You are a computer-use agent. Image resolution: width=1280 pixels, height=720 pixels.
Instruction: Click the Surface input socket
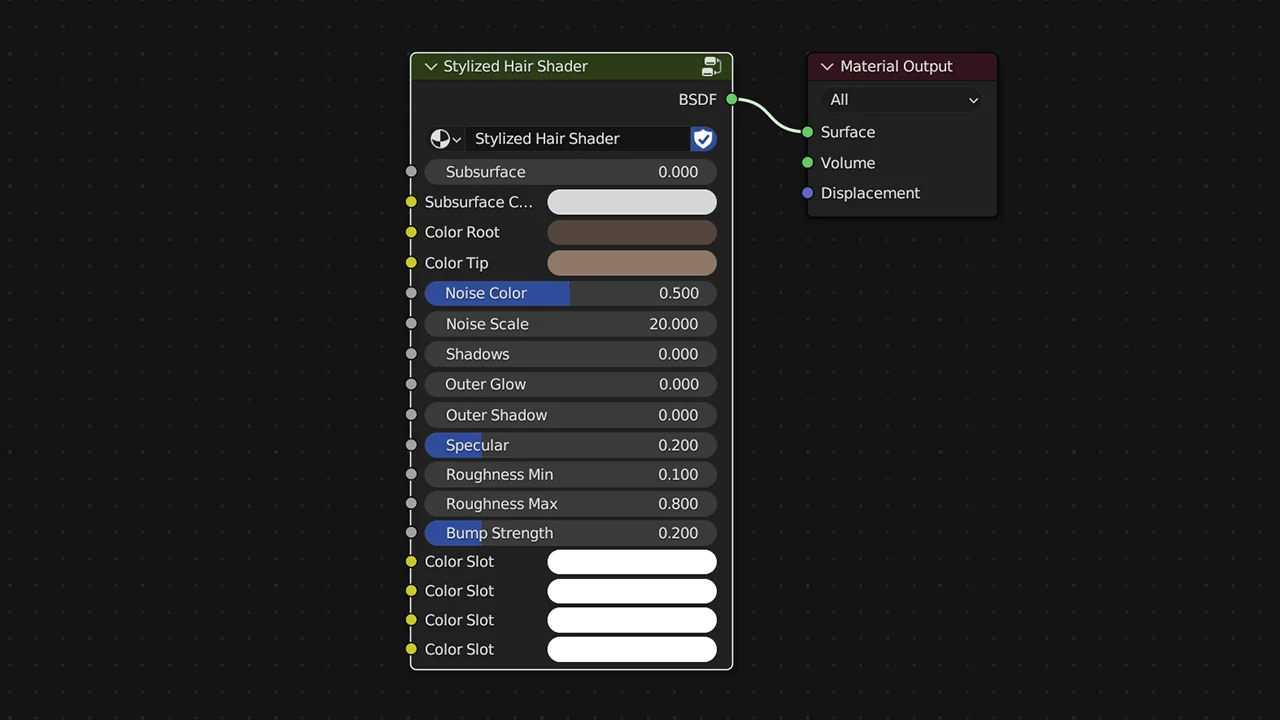pos(807,132)
